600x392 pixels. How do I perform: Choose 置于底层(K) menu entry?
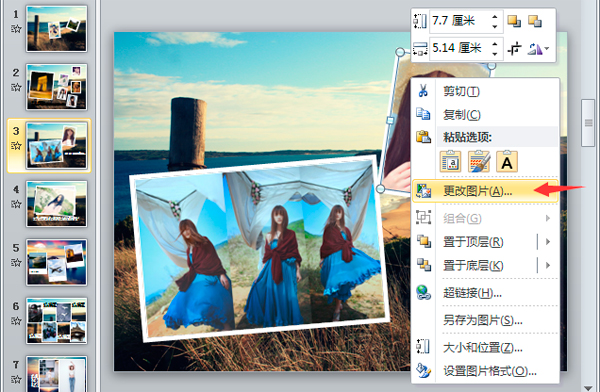pos(474,265)
